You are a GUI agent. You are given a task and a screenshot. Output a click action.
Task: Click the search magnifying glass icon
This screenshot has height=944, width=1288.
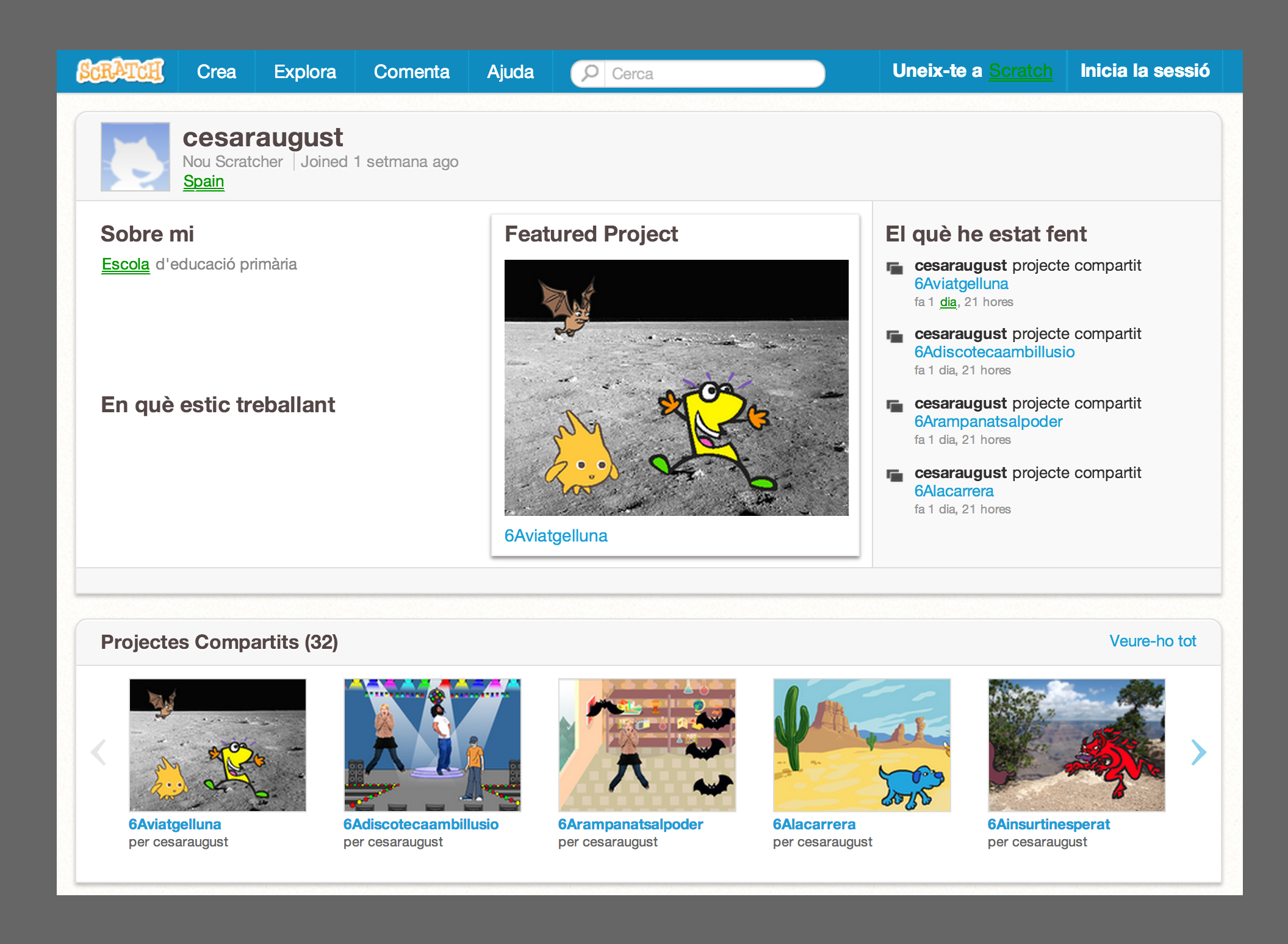(x=589, y=74)
